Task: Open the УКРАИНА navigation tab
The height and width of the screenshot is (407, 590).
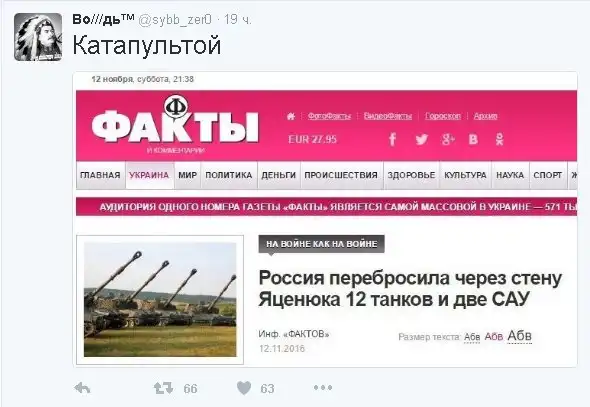Action: tap(149, 175)
